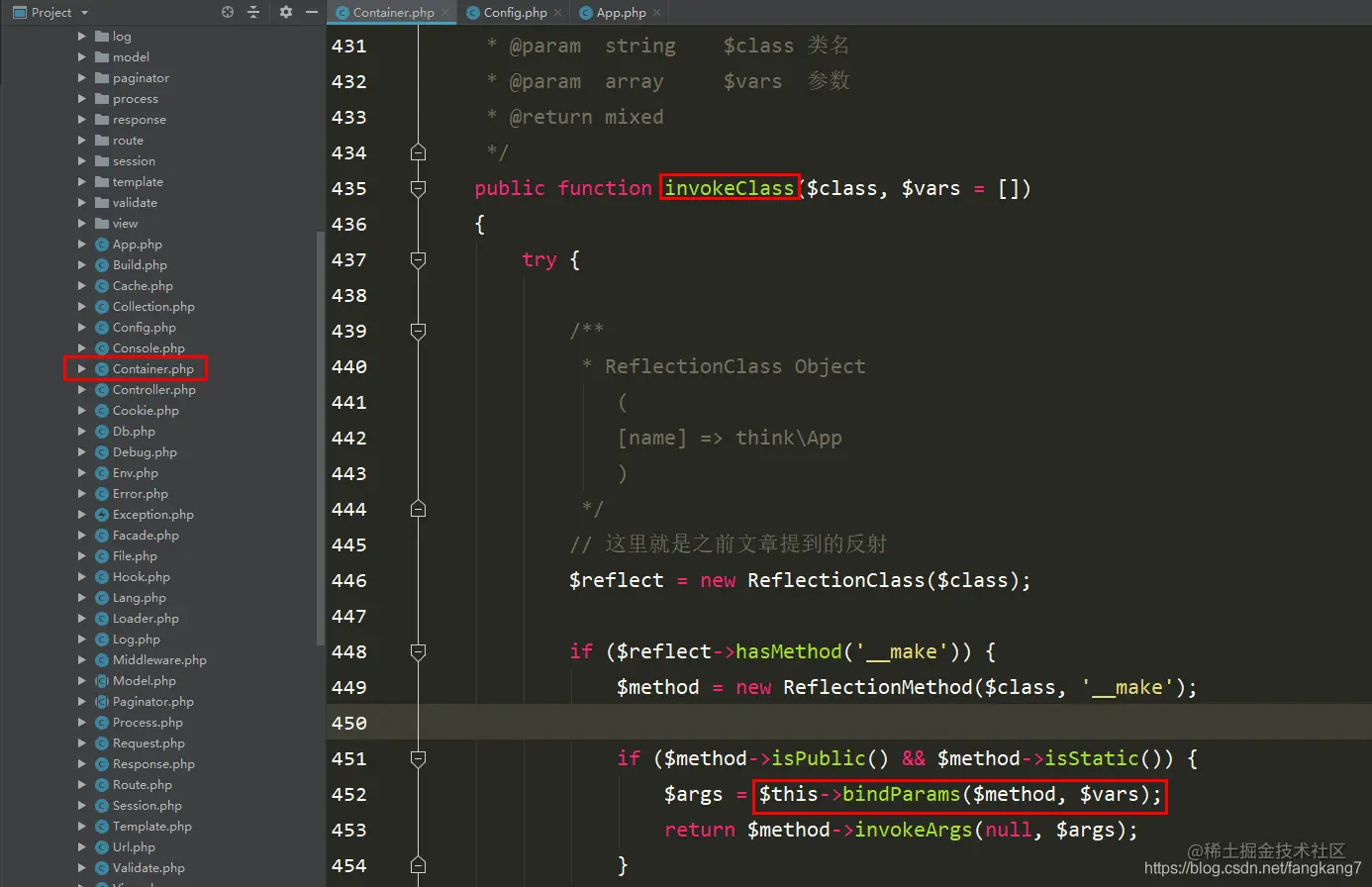This screenshot has height=887, width=1372.
Task: Select the session folder in tree
Action: click(134, 161)
